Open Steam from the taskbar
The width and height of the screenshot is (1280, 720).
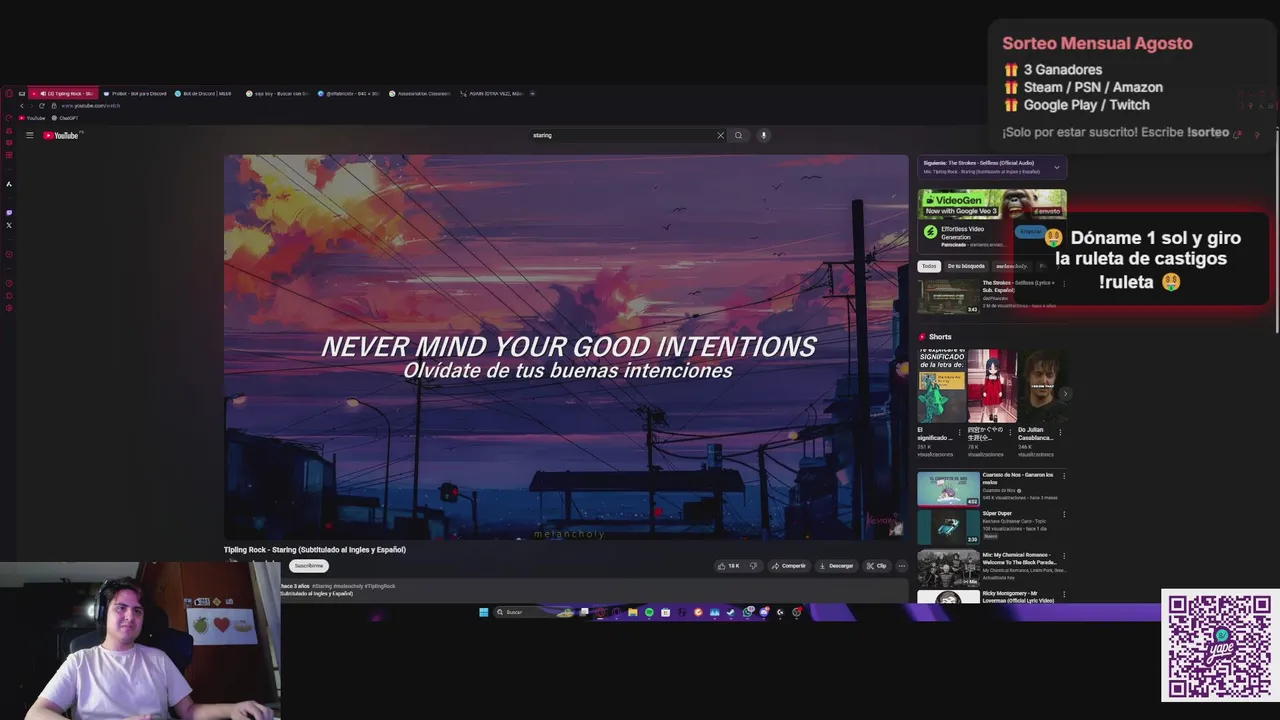click(x=730, y=612)
